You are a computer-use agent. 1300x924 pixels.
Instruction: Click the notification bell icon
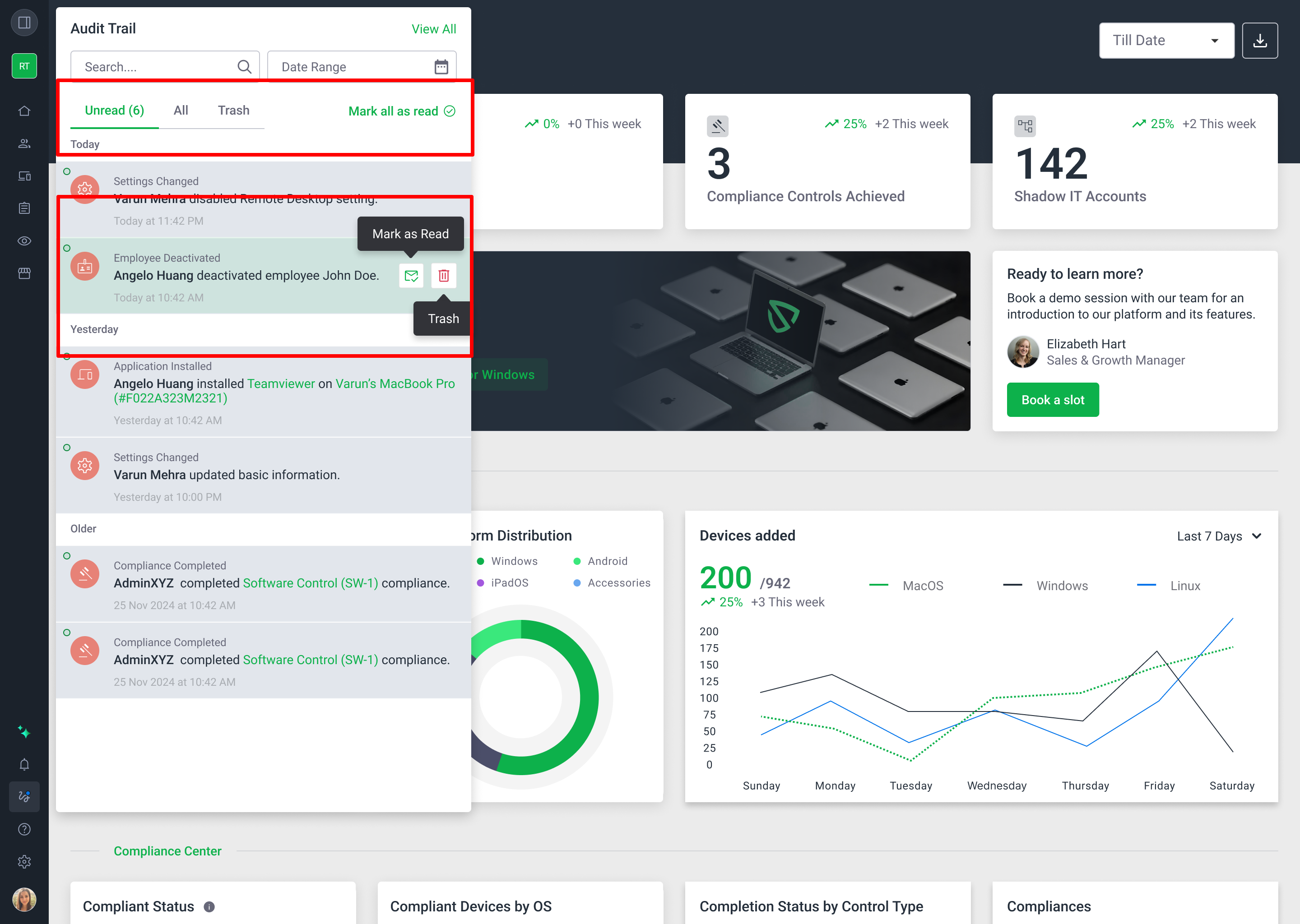(24, 764)
